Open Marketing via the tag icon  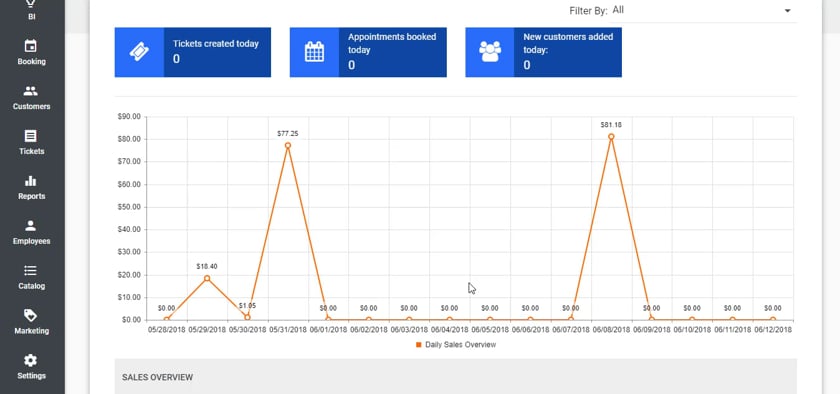[x=31, y=315]
